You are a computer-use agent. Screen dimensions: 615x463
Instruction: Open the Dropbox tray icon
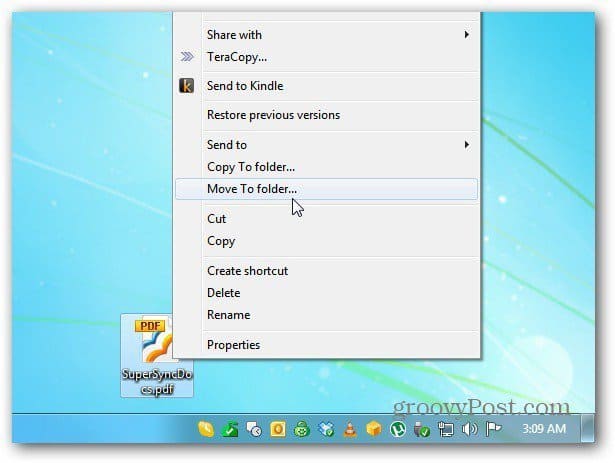[x=326, y=429]
